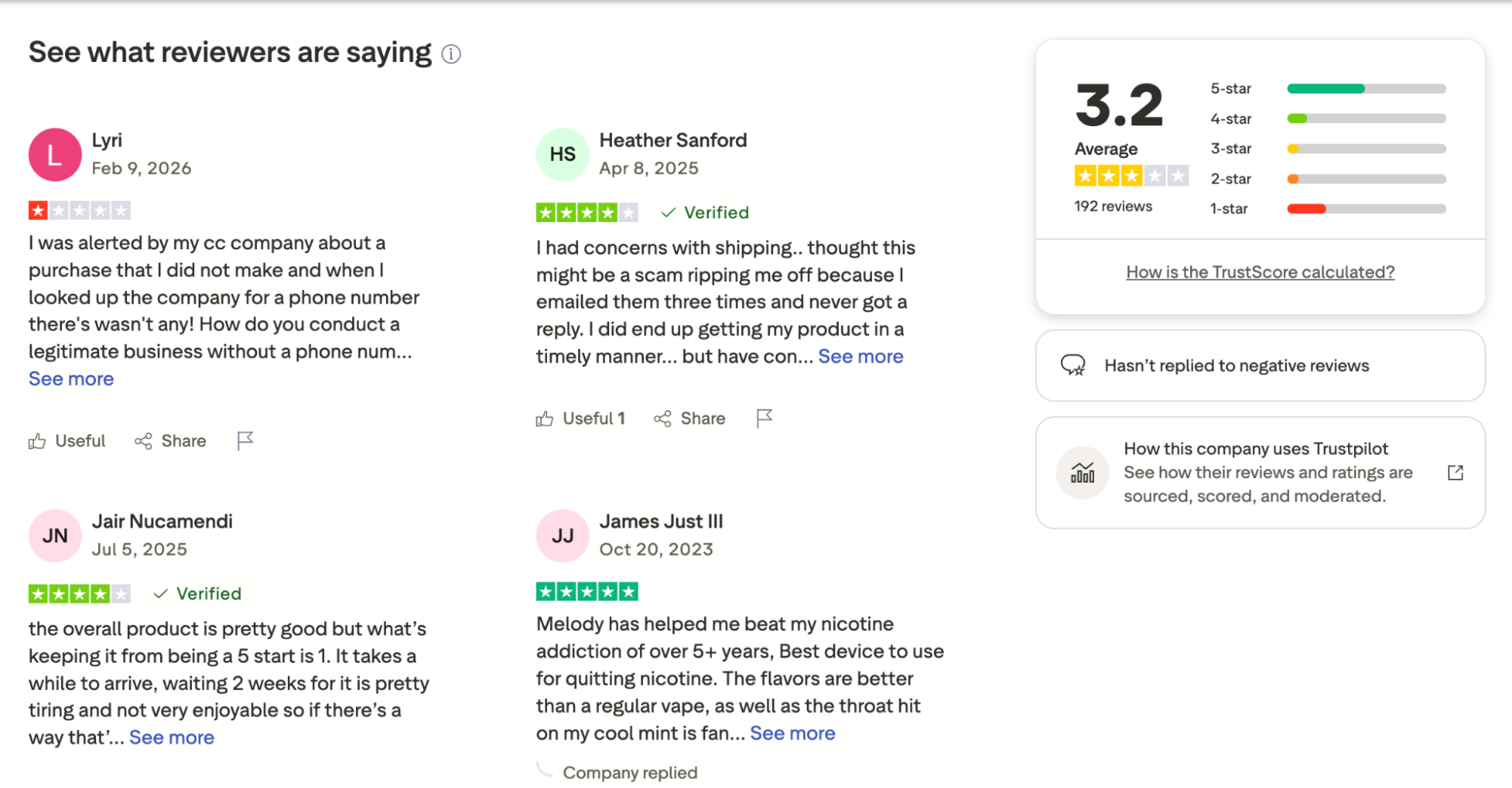Expand Lyri's review with See more
The image size is (1512, 788).
tap(71, 379)
